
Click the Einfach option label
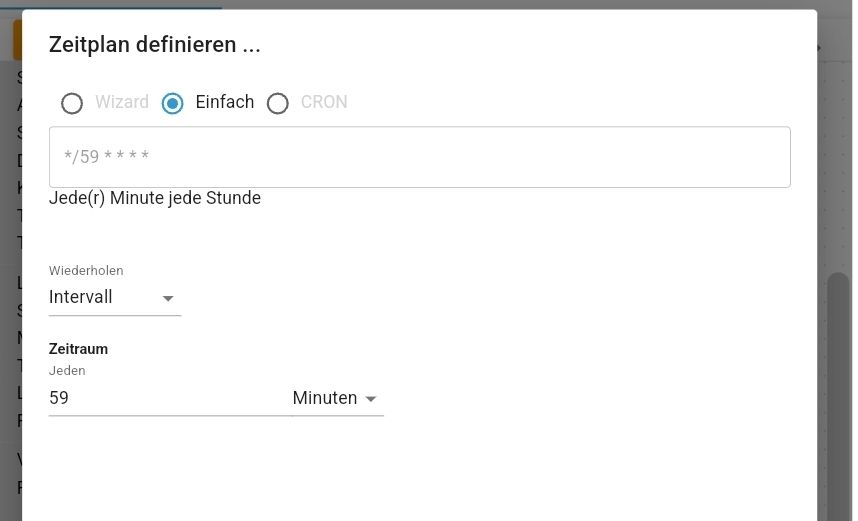[225, 102]
